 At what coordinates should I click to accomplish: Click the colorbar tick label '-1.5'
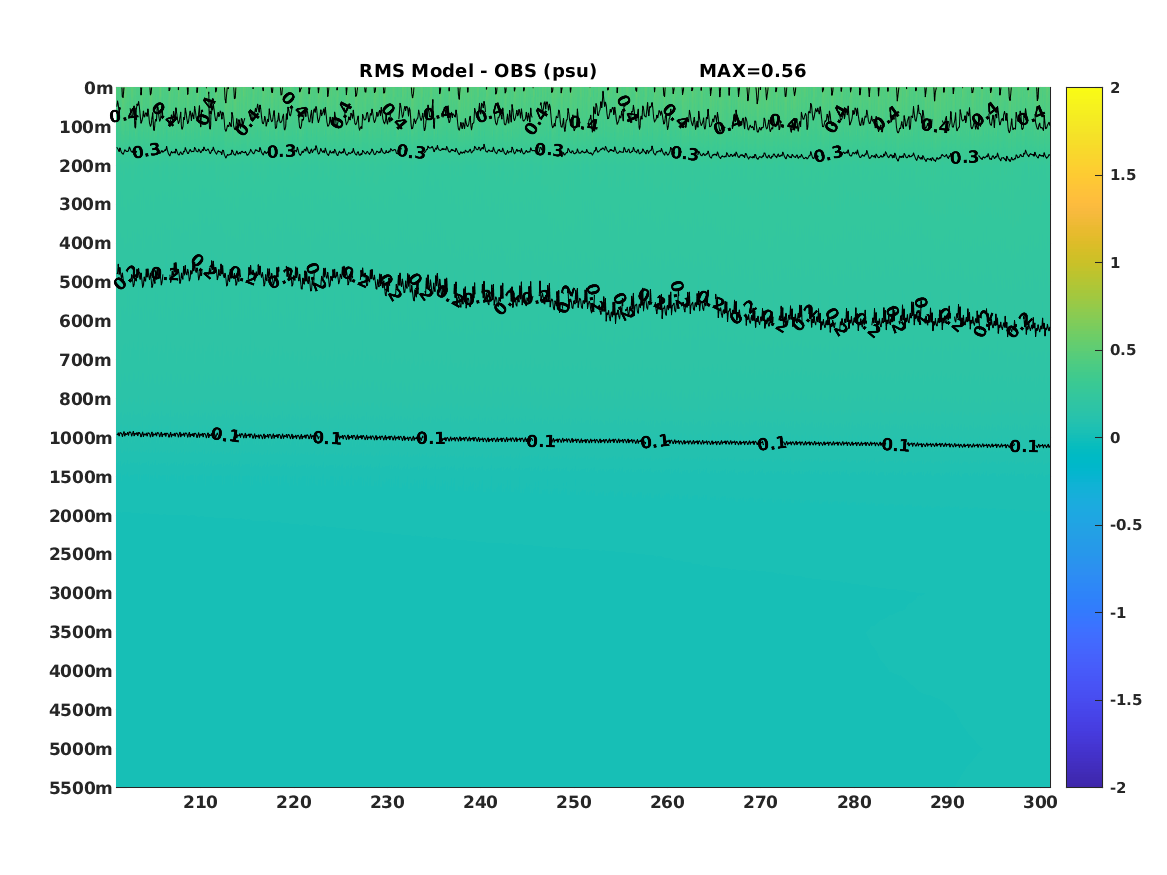click(x=1126, y=700)
